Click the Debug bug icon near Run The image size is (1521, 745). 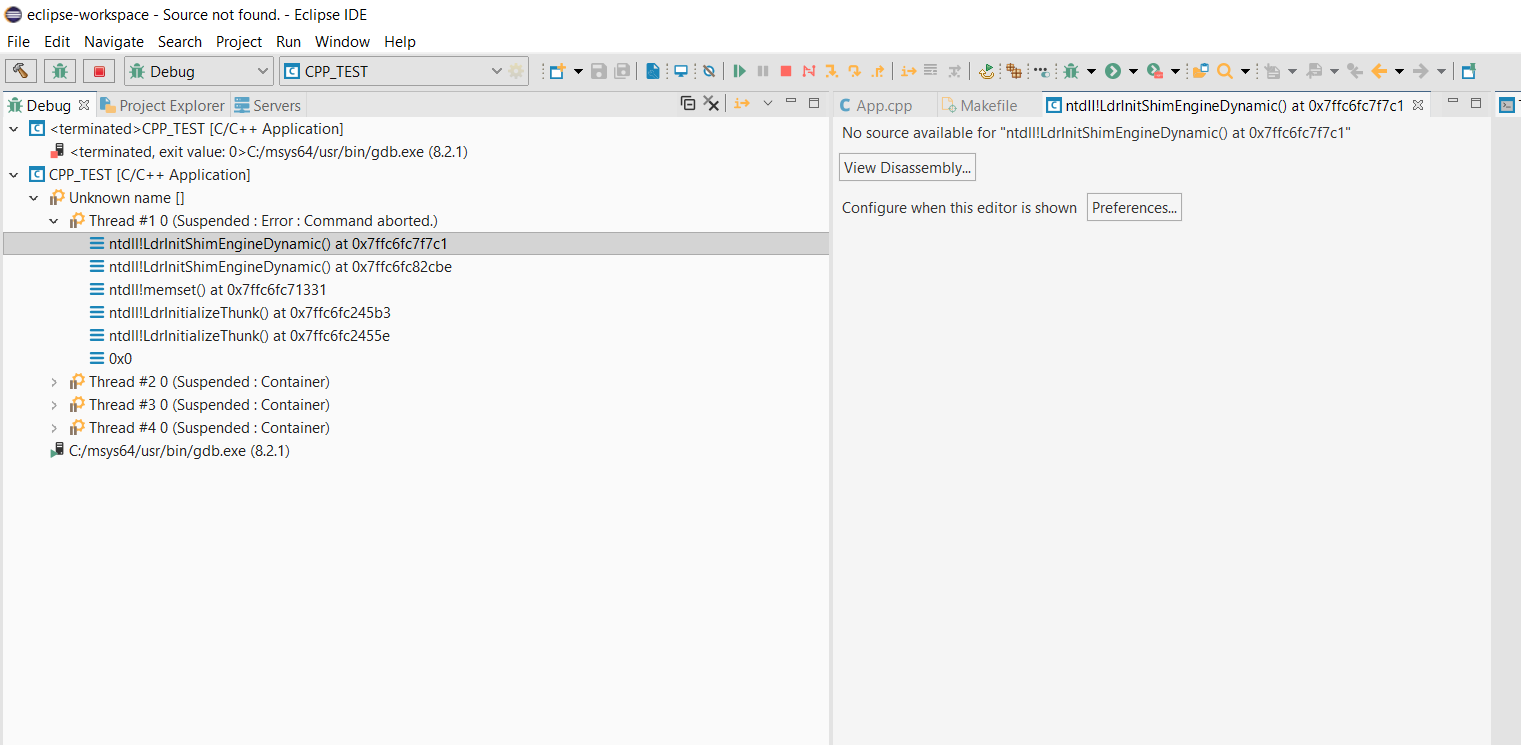[x=1071, y=71]
